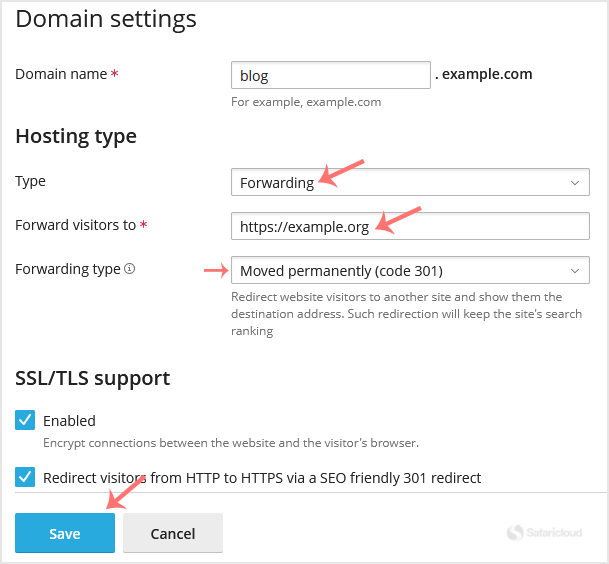Click the 'Domain settings' page title
The width and height of the screenshot is (609, 564).
106,19
